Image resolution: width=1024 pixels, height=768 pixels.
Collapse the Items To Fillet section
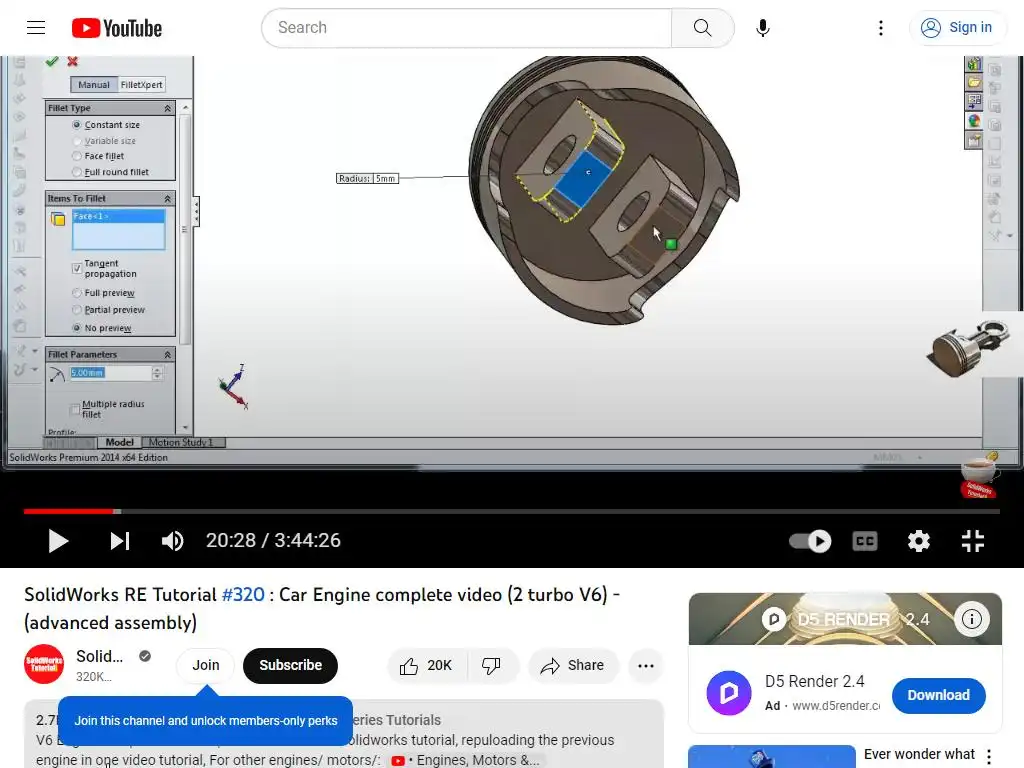(x=167, y=199)
